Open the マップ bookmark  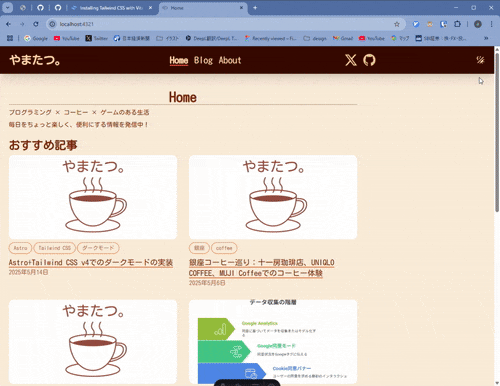(x=400, y=38)
